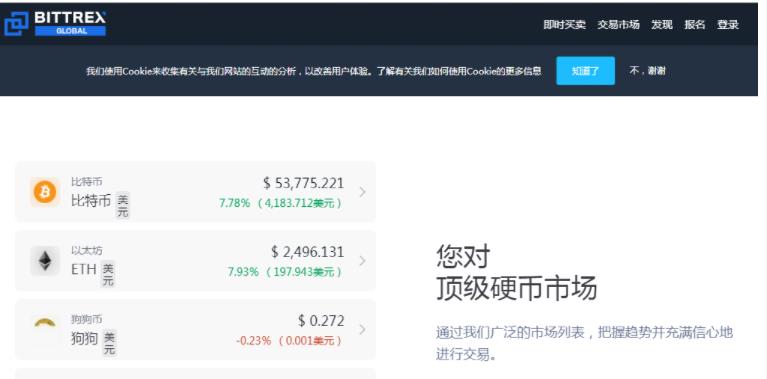Decline cookies via 不，谢谢
The image size is (767, 379).
(x=647, y=71)
